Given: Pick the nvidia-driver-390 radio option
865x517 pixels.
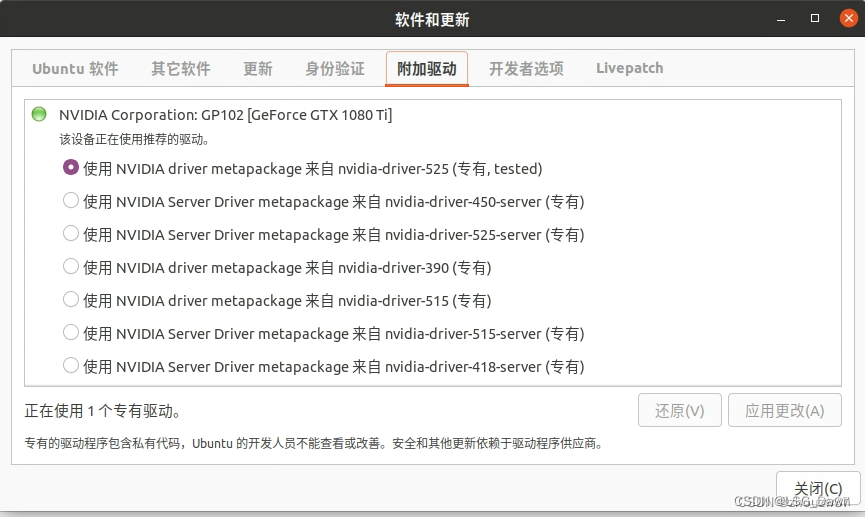Looking at the screenshot, I should tap(71, 267).
